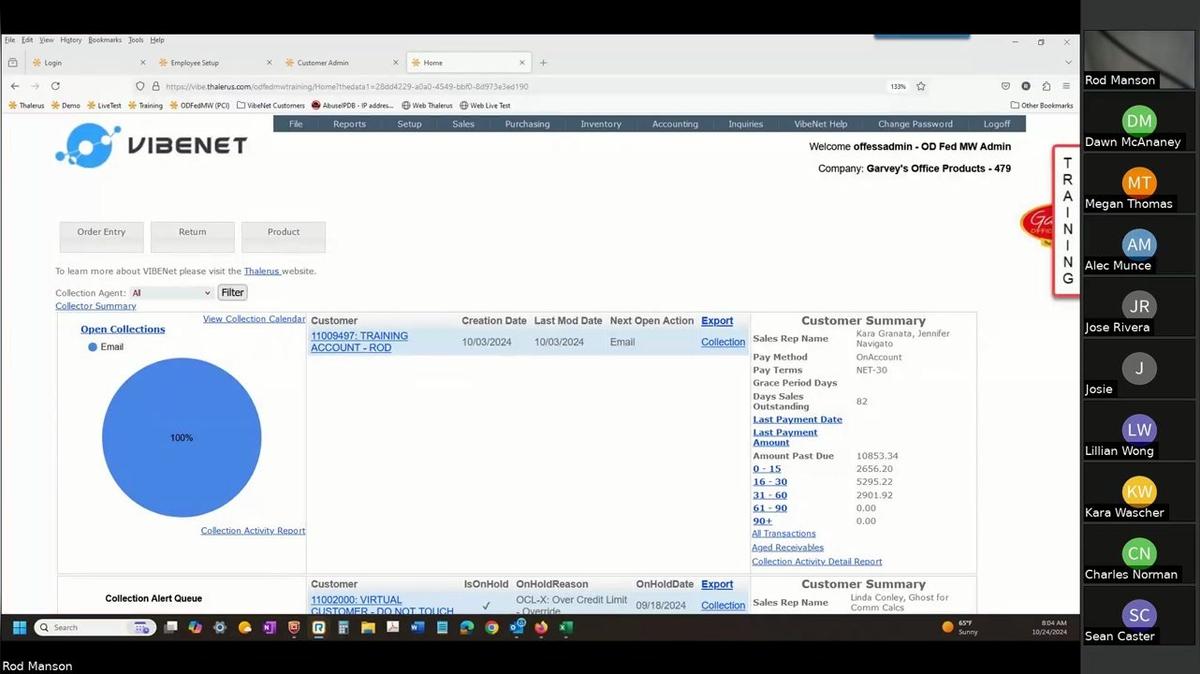Click inside the browser address bar
1200x674 pixels.
pyautogui.click(x=400, y=86)
